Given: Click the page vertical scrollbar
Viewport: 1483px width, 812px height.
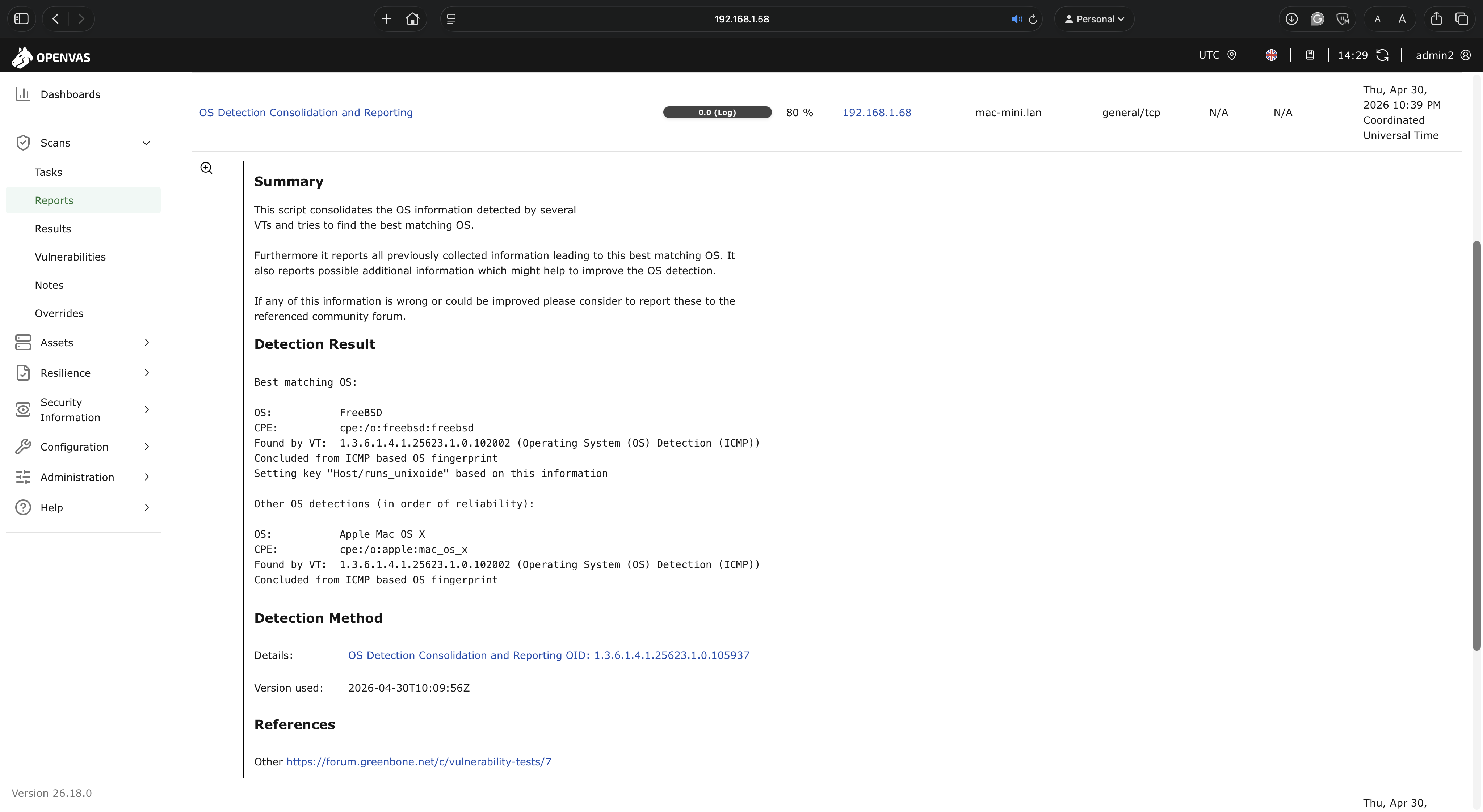Looking at the screenshot, I should pos(1476,446).
